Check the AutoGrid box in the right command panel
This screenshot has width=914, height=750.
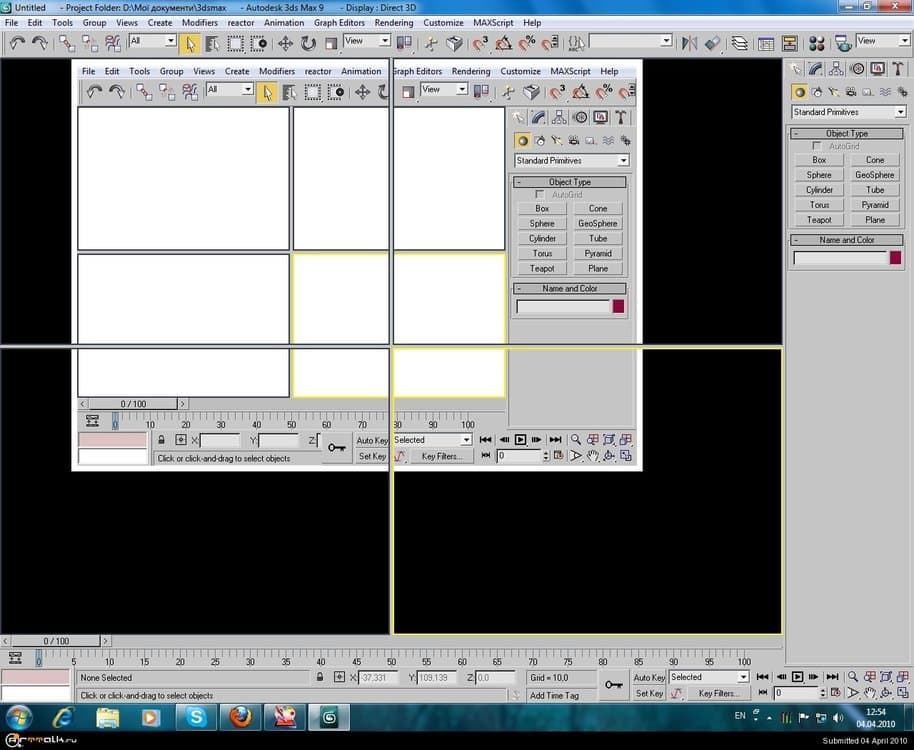point(818,146)
